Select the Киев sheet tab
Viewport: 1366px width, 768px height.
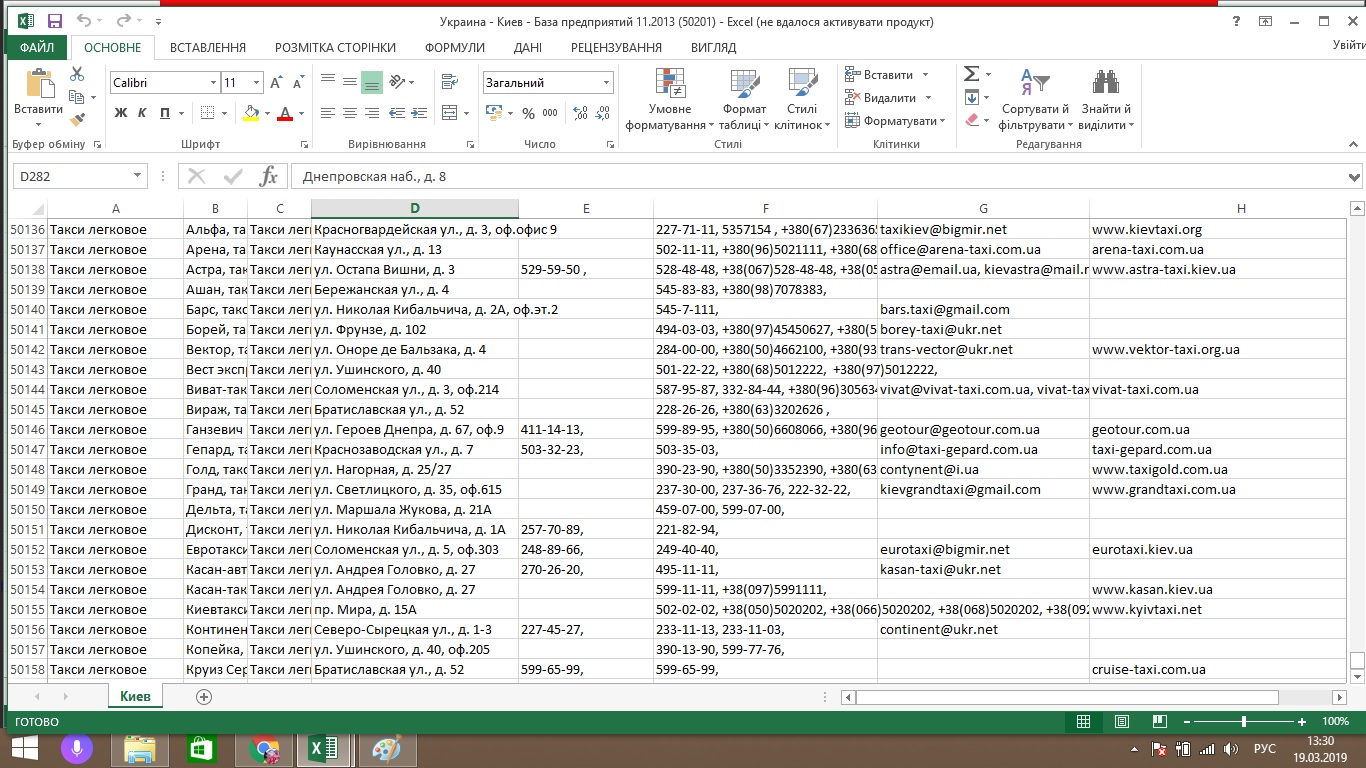point(135,696)
